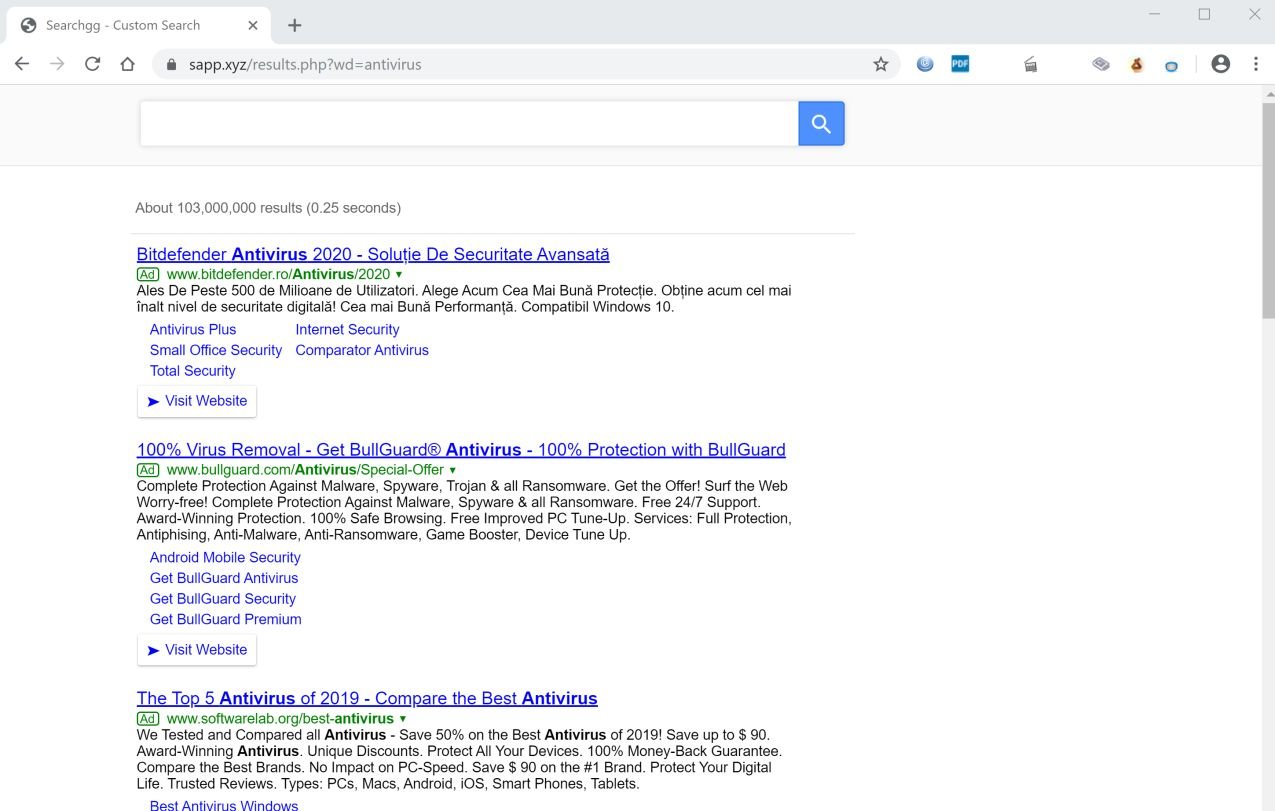1275x811 pixels.
Task: Click the About 103,000,000 results text
Action: [268, 208]
